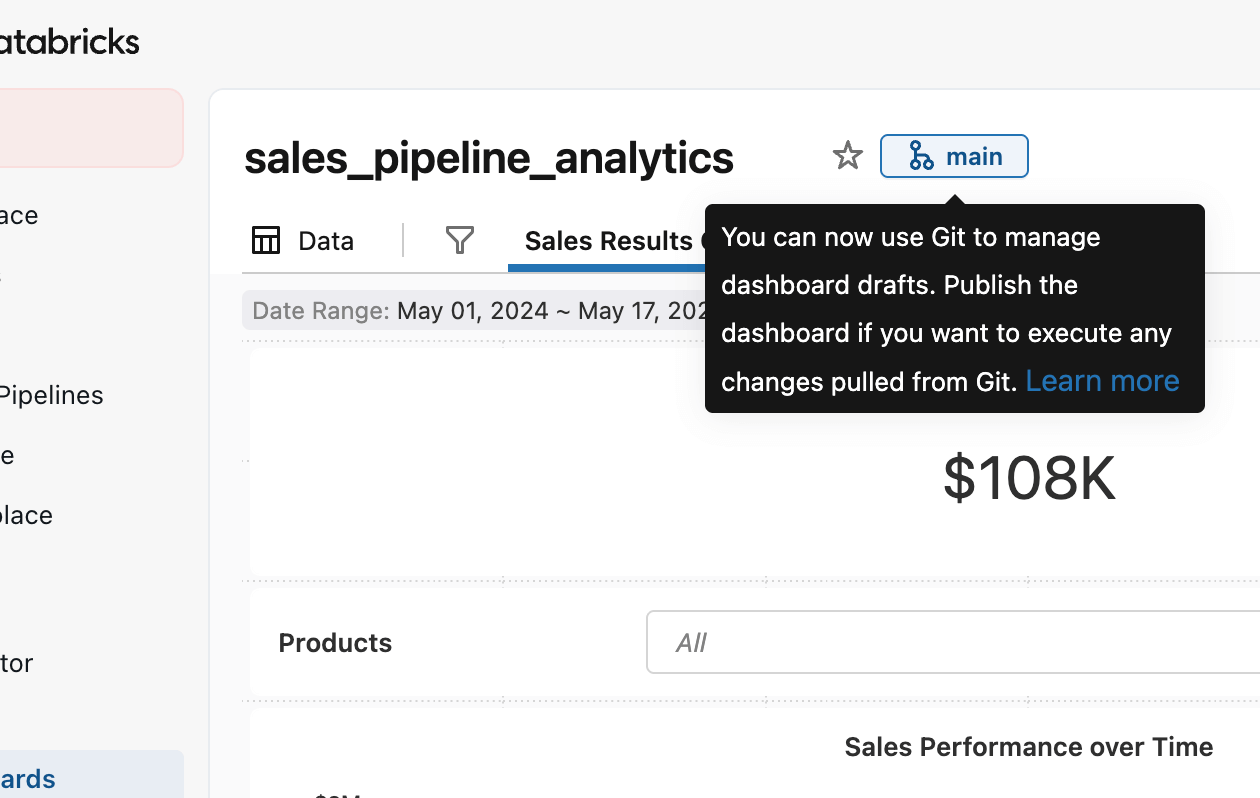Click the Sales Performance over Time title
The width and height of the screenshot is (1260, 798).
(x=1028, y=747)
